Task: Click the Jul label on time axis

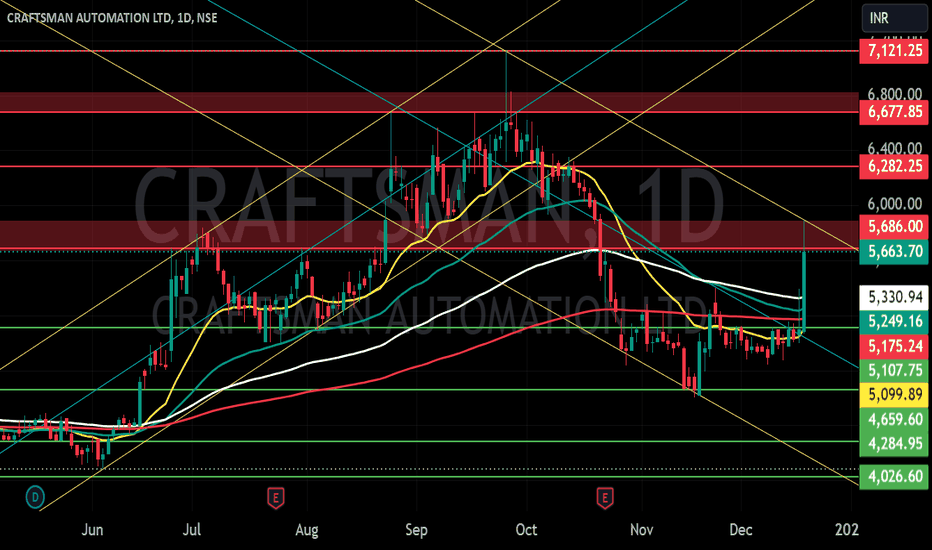Action: pyautogui.click(x=191, y=529)
